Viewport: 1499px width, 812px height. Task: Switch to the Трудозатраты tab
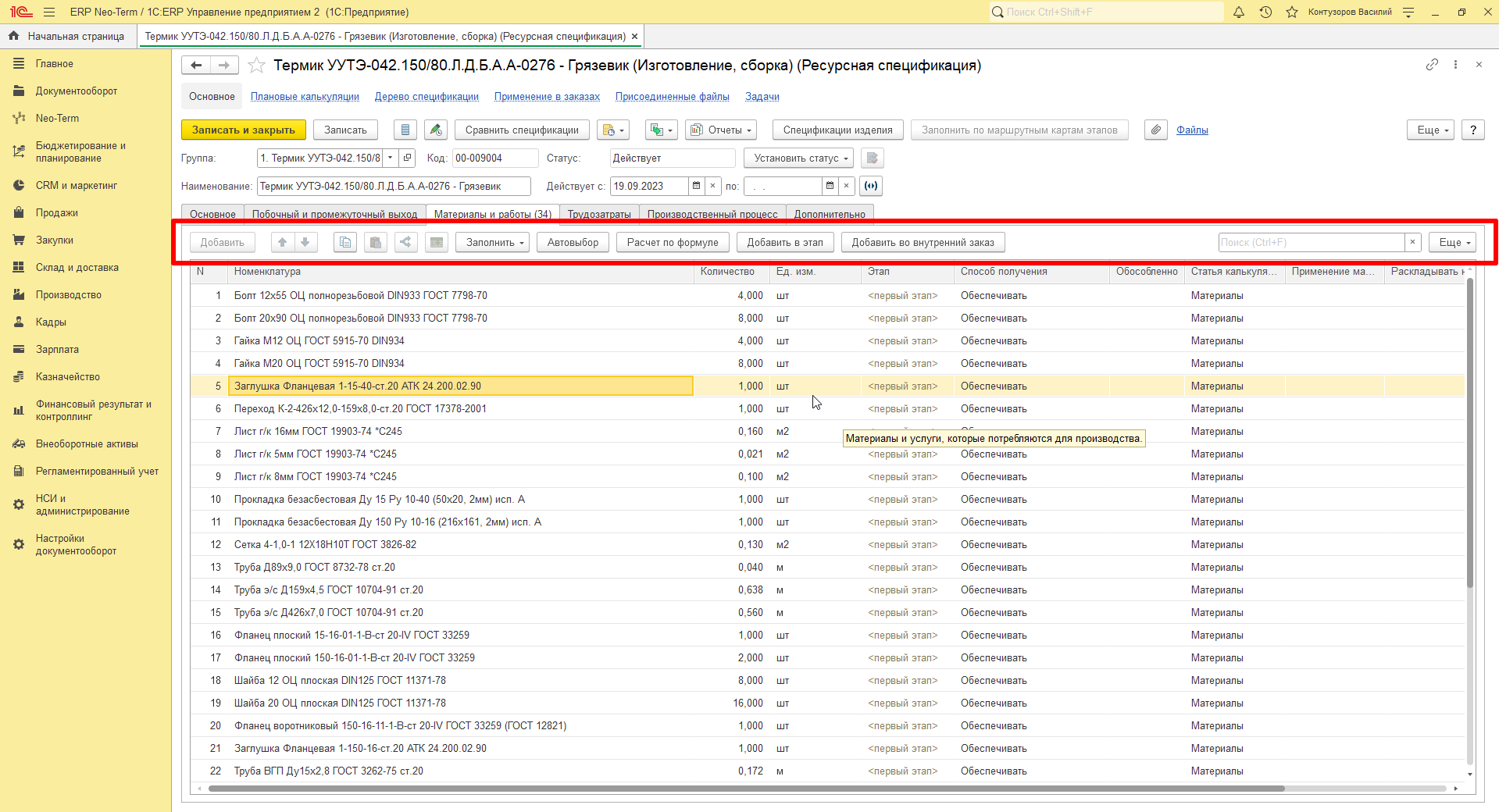pos(599,213)
